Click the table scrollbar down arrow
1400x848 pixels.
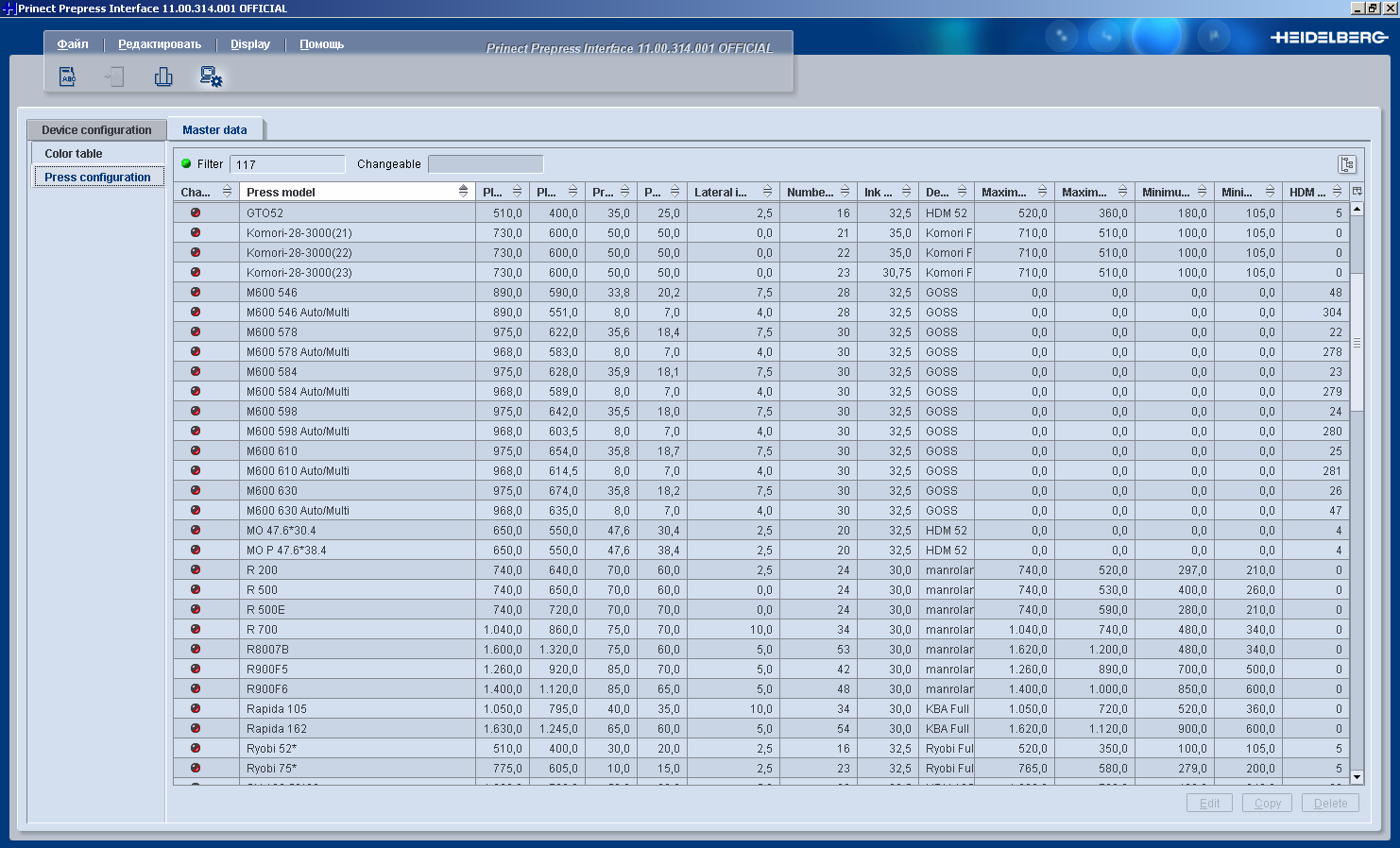[1357, 777]
